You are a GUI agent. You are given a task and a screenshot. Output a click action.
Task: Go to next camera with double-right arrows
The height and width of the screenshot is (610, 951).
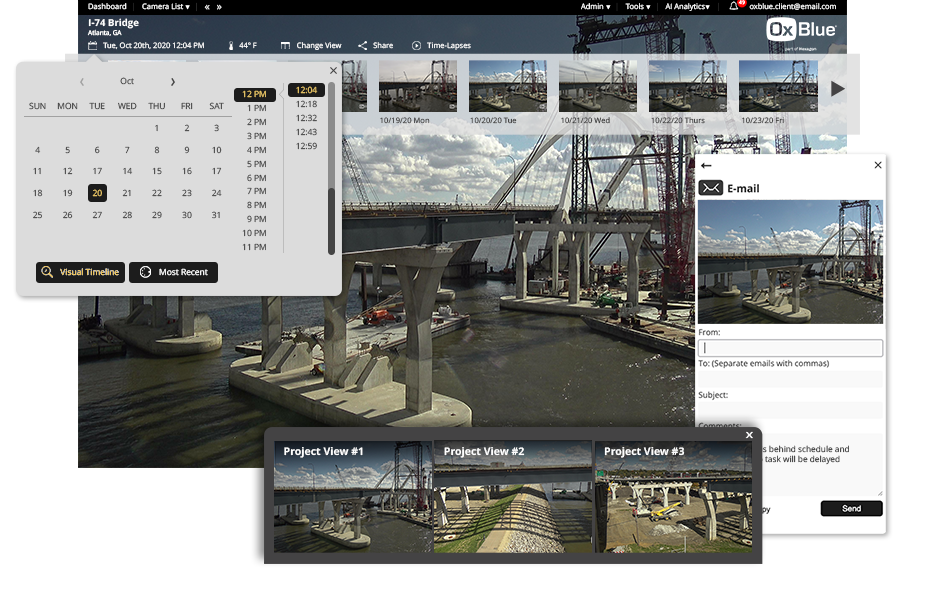click(x=219, y=7)
